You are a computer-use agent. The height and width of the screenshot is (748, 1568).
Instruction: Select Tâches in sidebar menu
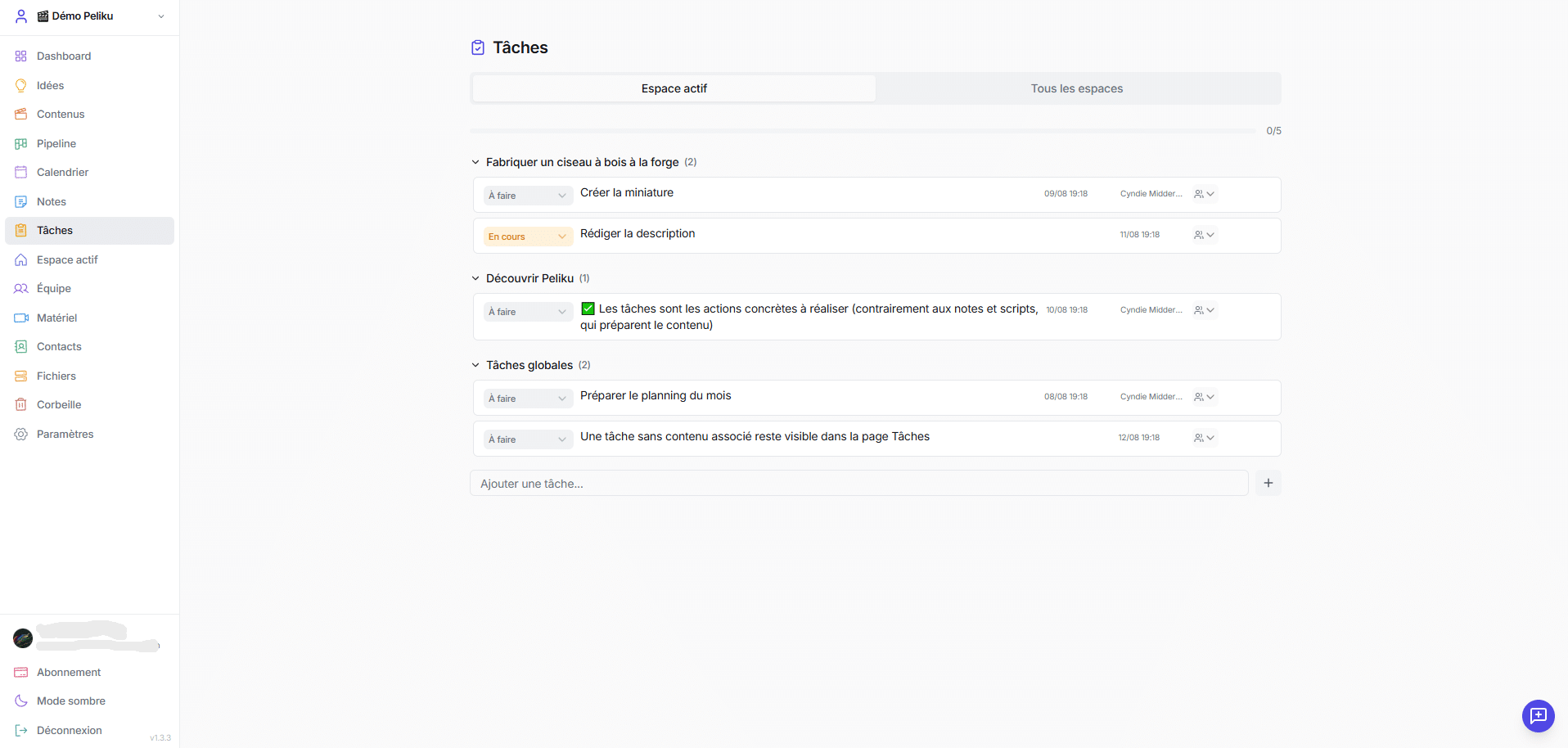point(90,231)
